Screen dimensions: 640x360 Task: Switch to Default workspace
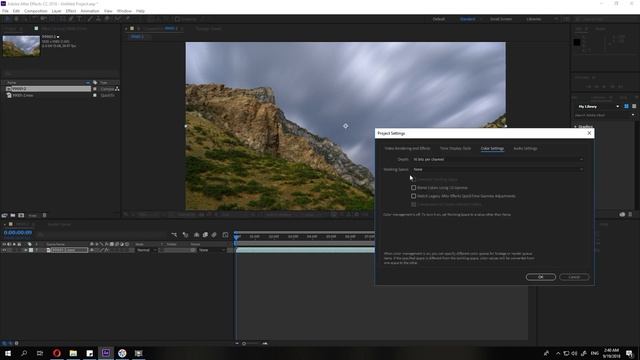(439, 19)
